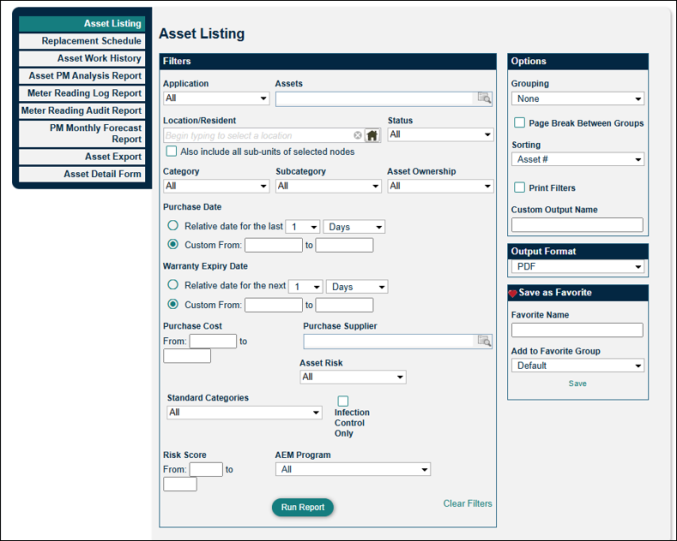Check Also include all sub-units of selected nodes

(x=172, y=151)
